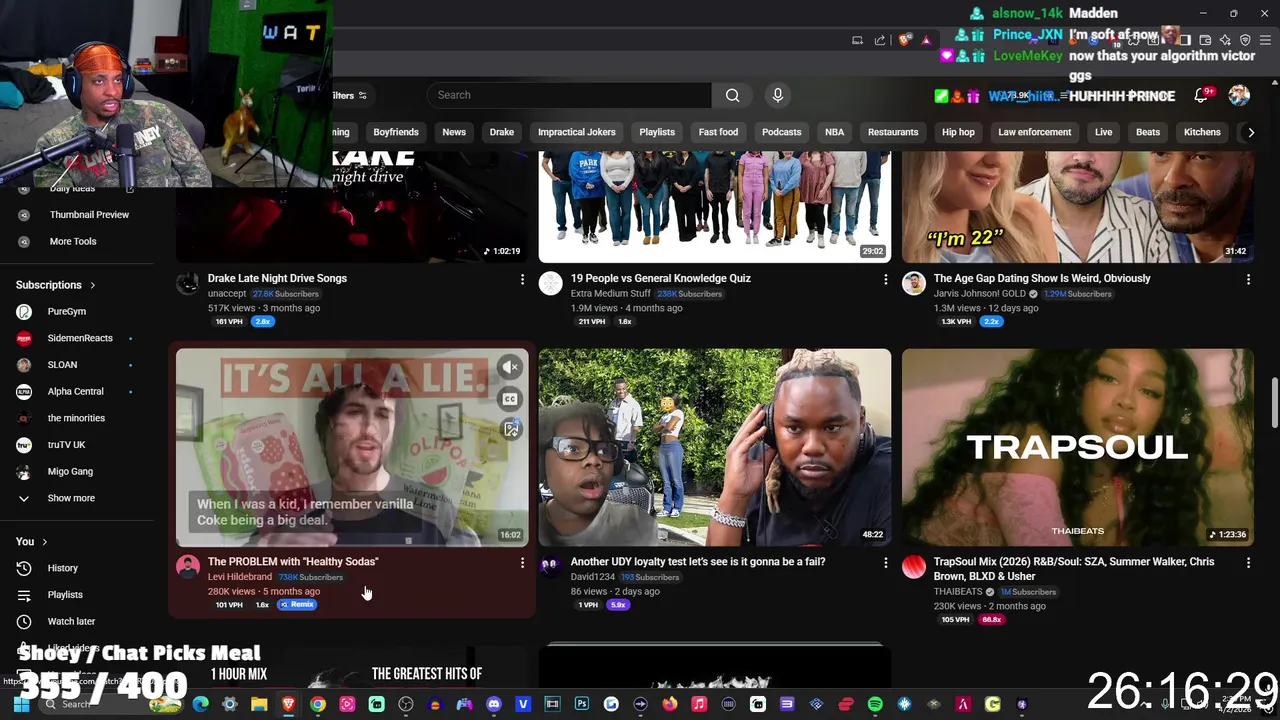Toggle mute on the Healthy Sodas preview
The width and height of the screenshot is (1280, 720).
[510, 367]
